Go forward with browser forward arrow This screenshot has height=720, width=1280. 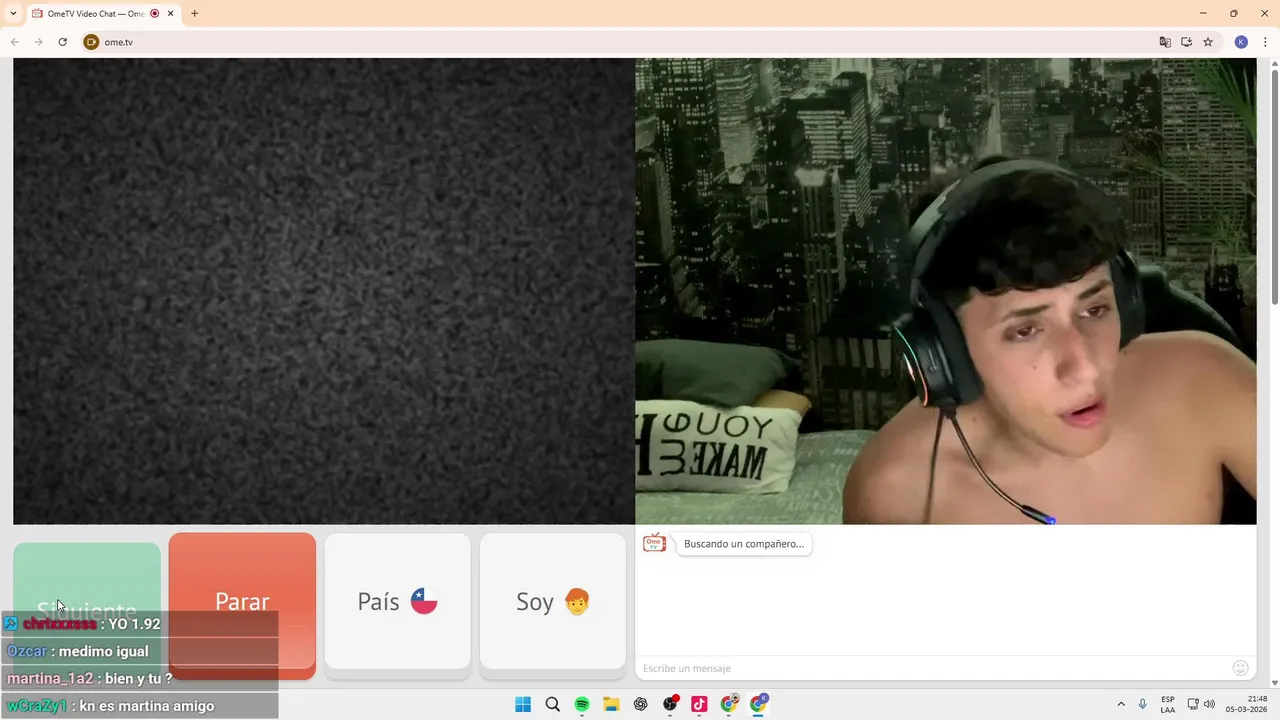click(x=38, y=42)
